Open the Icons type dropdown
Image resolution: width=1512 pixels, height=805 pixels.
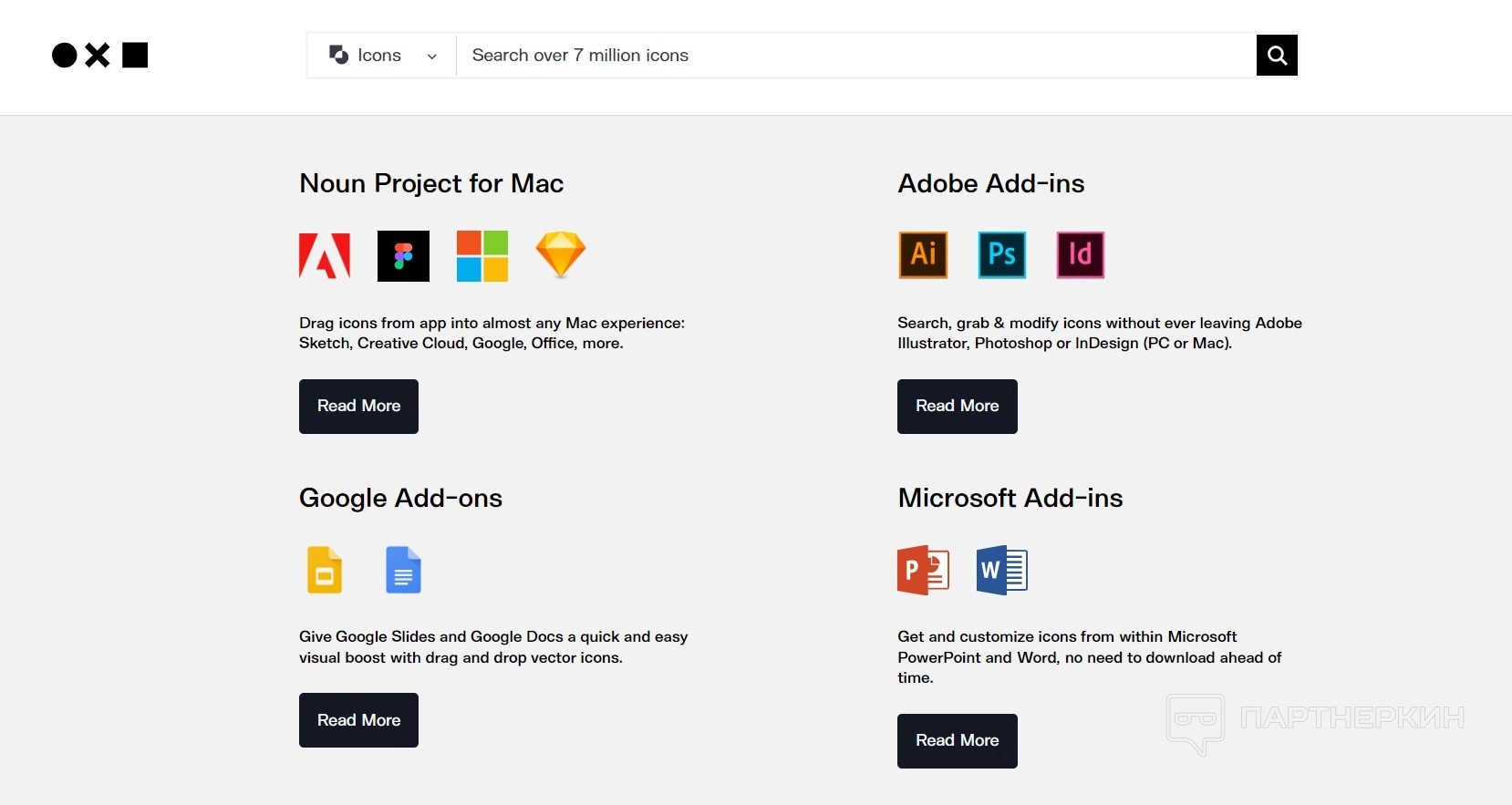pyautogui.click(x=379, y=56)
